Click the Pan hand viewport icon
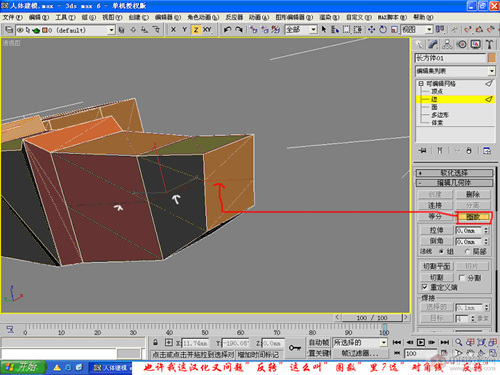Image resolution: width=500 pixels, height=375 pixels. [470, 353]
